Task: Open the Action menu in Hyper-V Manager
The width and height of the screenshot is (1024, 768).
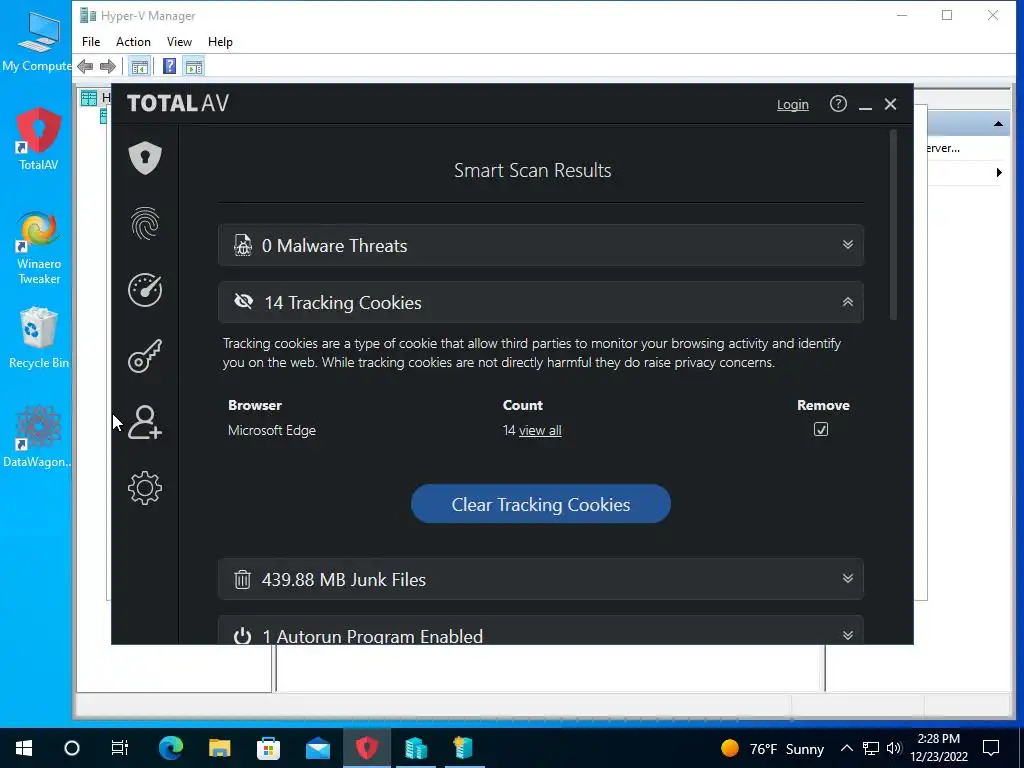Action: (x=133, y=42)
